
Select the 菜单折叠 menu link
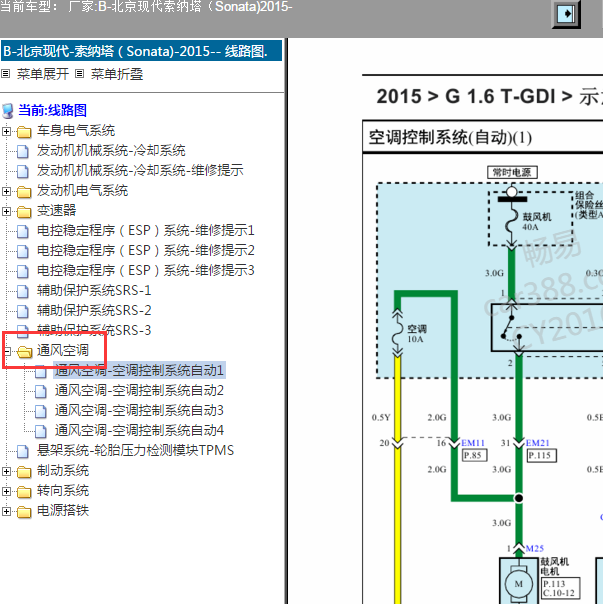(x=117, y=74)
